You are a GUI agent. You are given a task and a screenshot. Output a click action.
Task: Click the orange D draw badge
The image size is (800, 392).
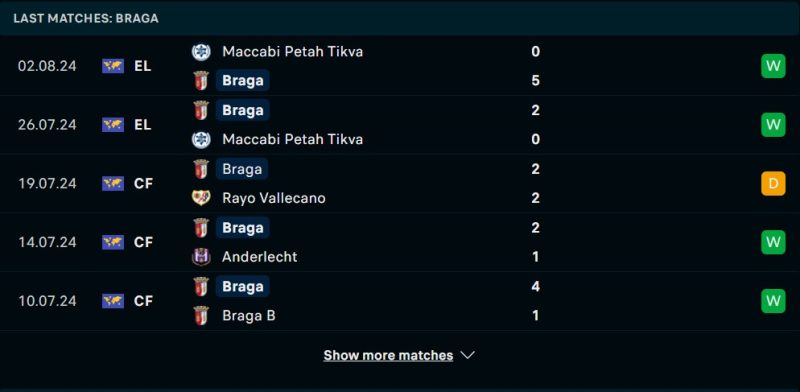click(773, 184)
